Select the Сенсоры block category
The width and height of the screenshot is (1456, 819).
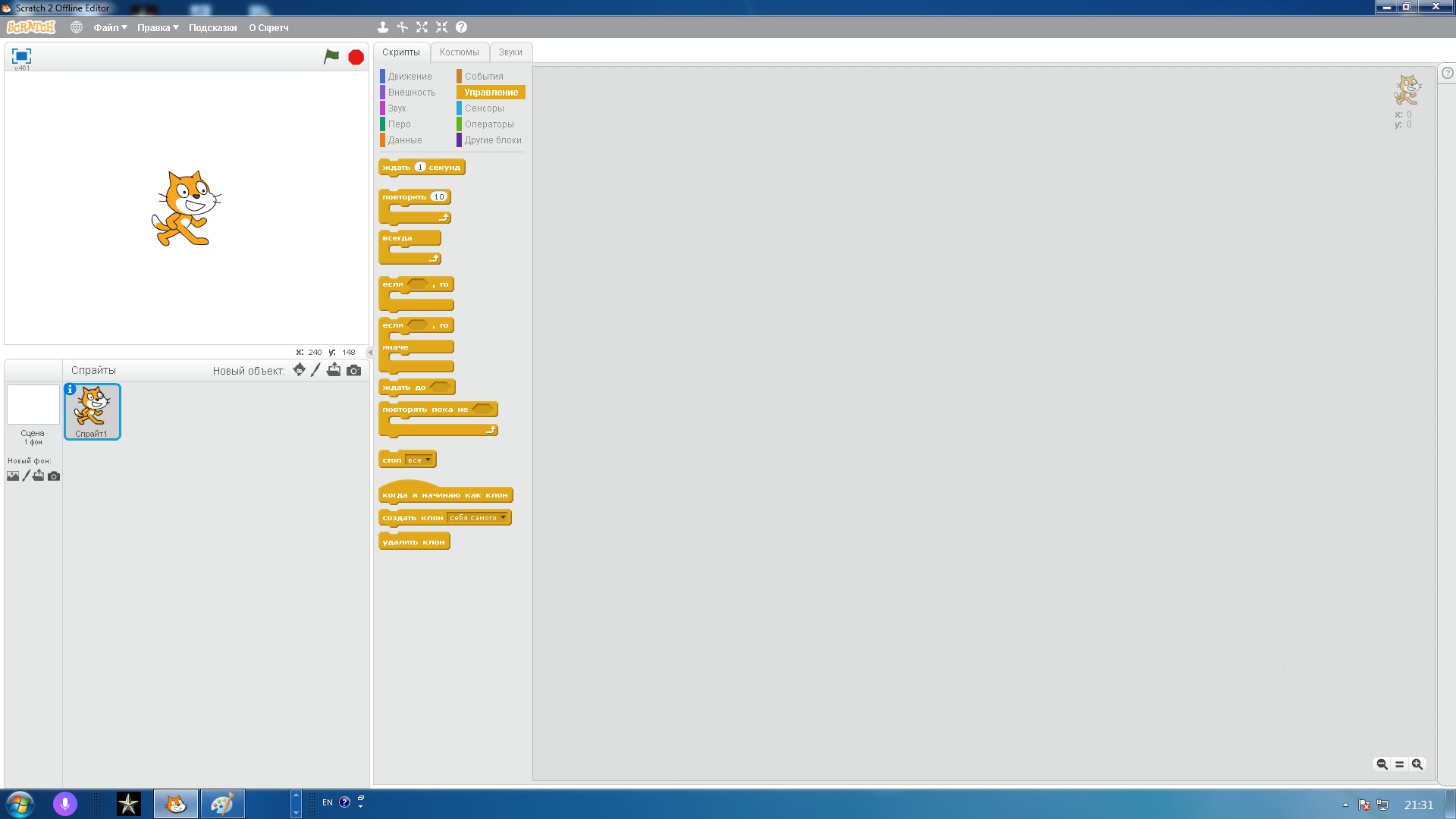click(x=485, y=108)
